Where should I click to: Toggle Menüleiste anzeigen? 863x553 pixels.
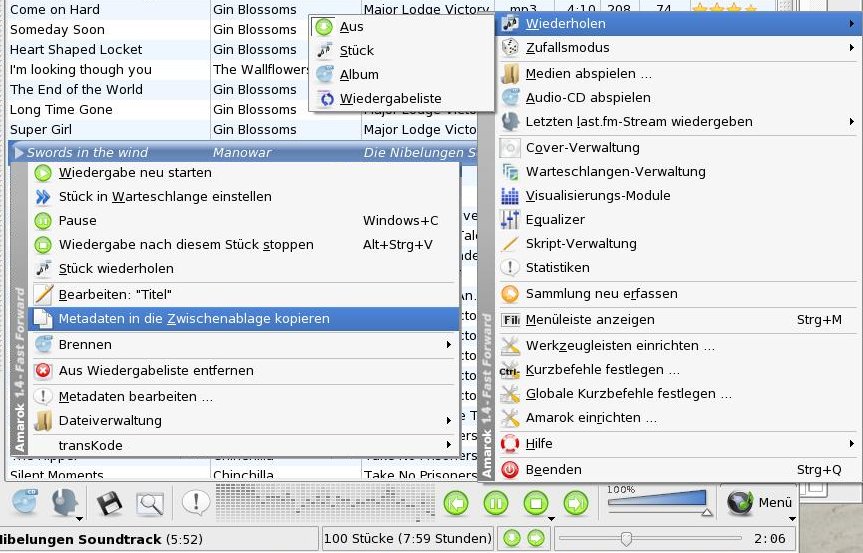tap(678, 320)
